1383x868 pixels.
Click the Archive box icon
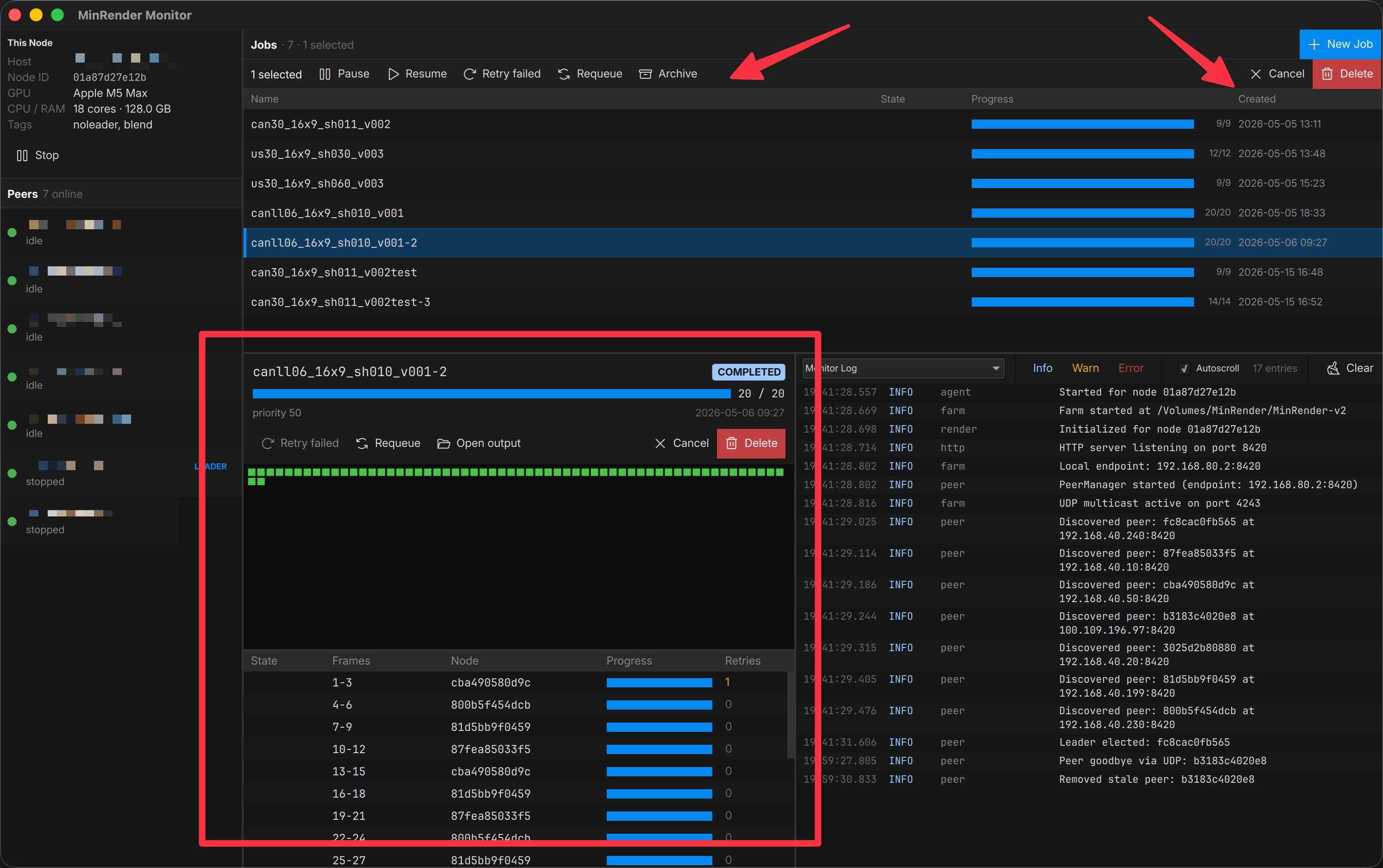645,74
